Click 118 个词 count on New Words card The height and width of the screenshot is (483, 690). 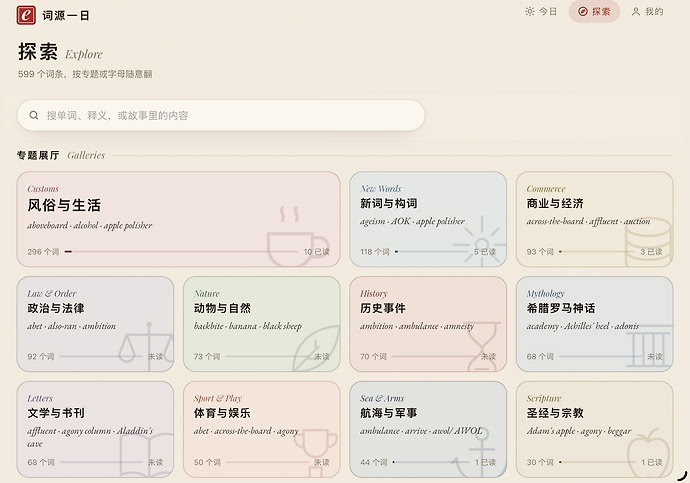[375, 252]
